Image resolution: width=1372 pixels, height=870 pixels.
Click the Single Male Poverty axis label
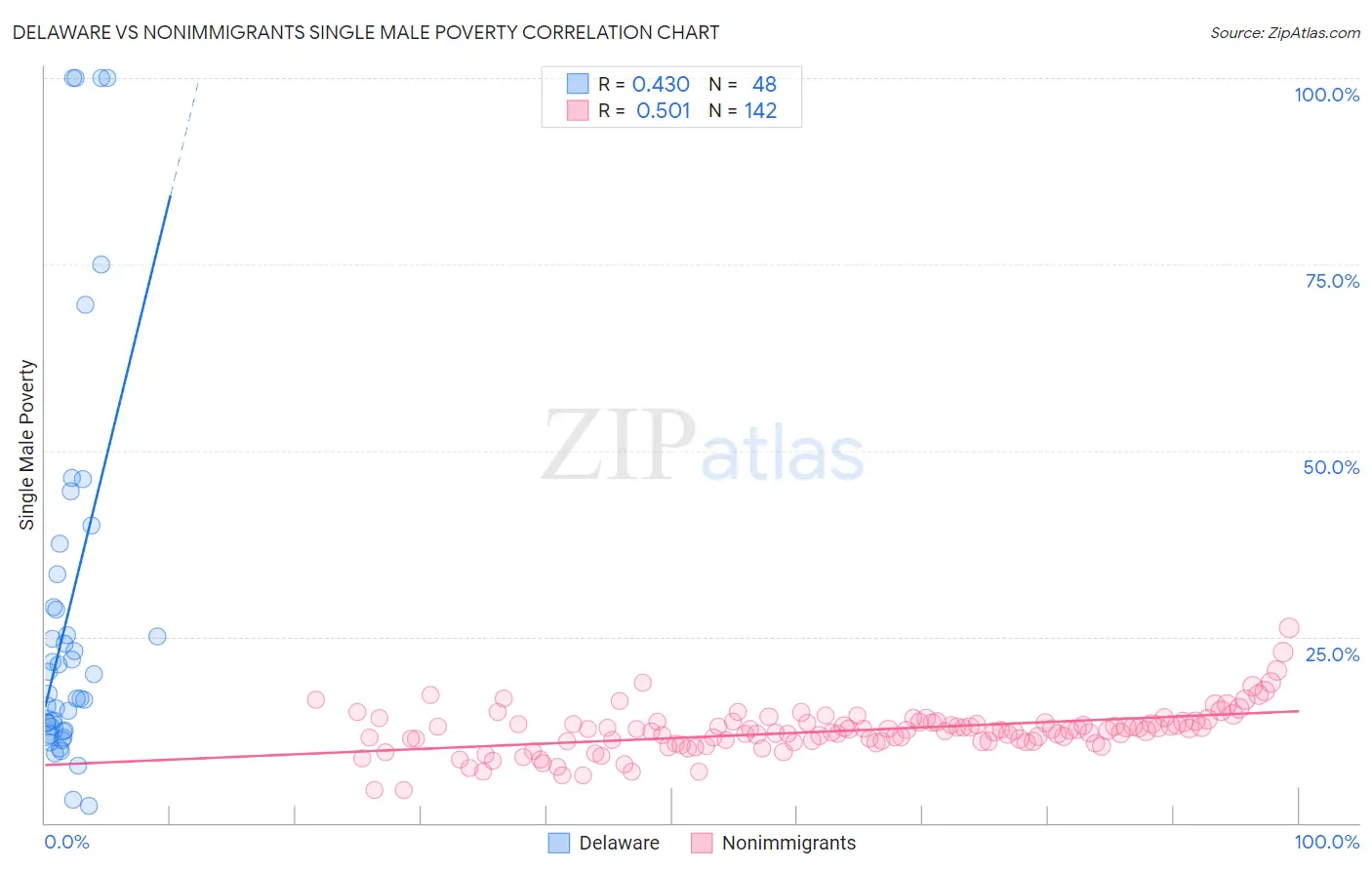27,445
